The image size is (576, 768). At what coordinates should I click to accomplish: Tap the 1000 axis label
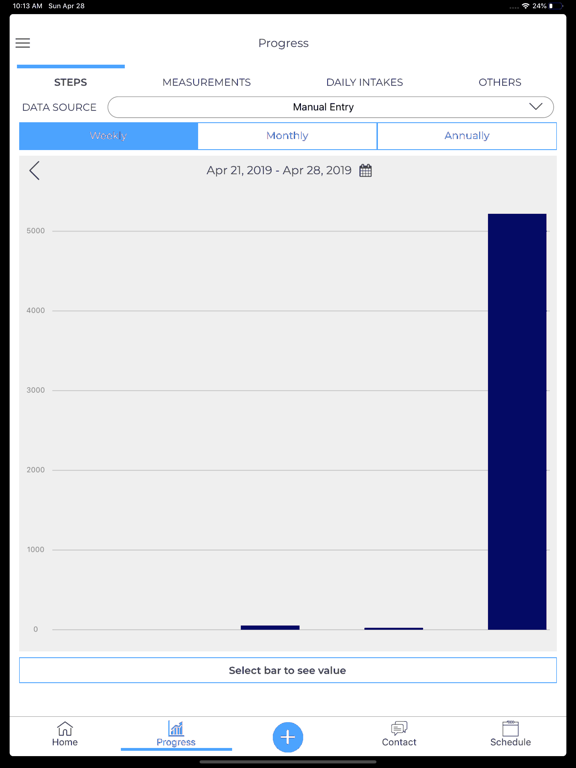pos(36,550)
